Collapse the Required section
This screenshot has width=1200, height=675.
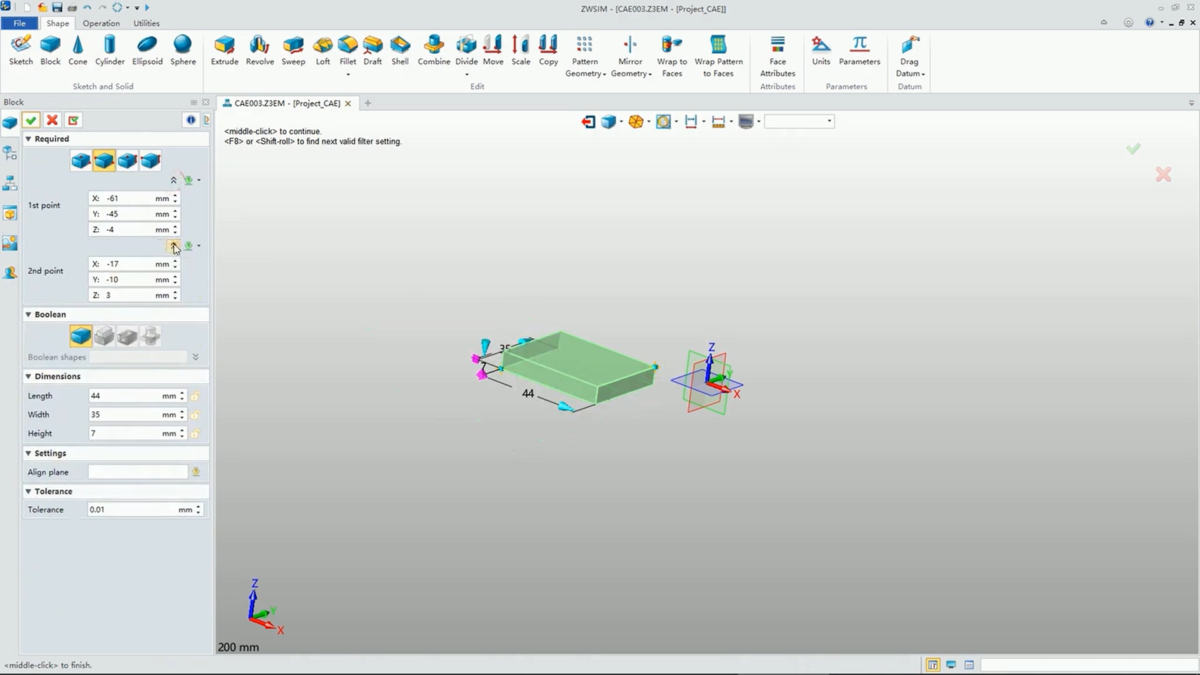coord(28,139)
